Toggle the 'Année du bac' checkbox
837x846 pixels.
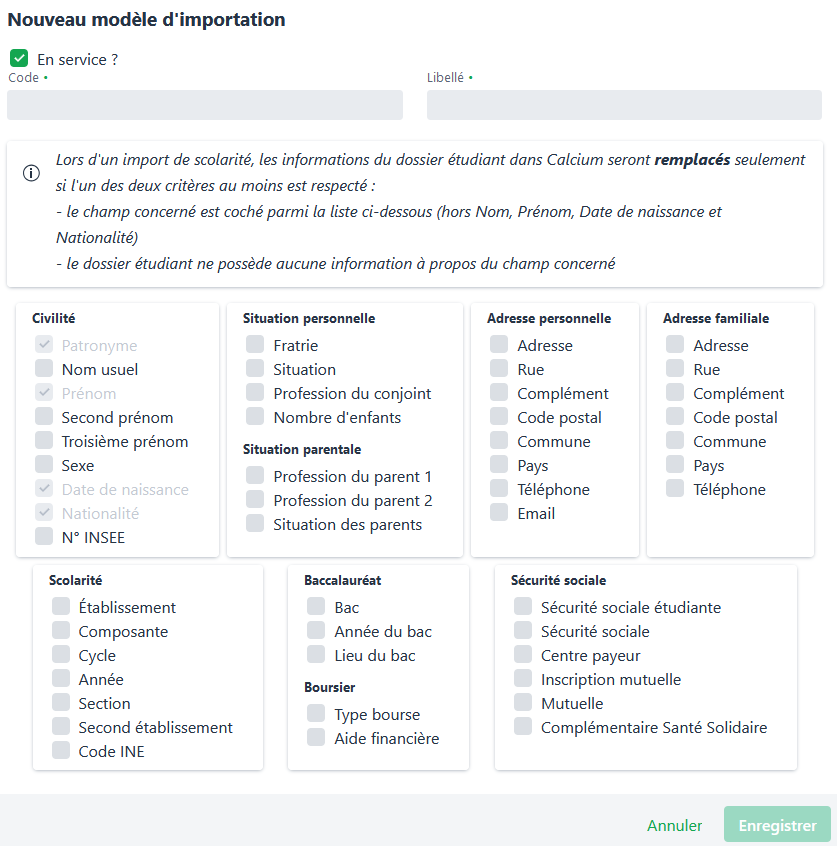click(x=317, y=631)
